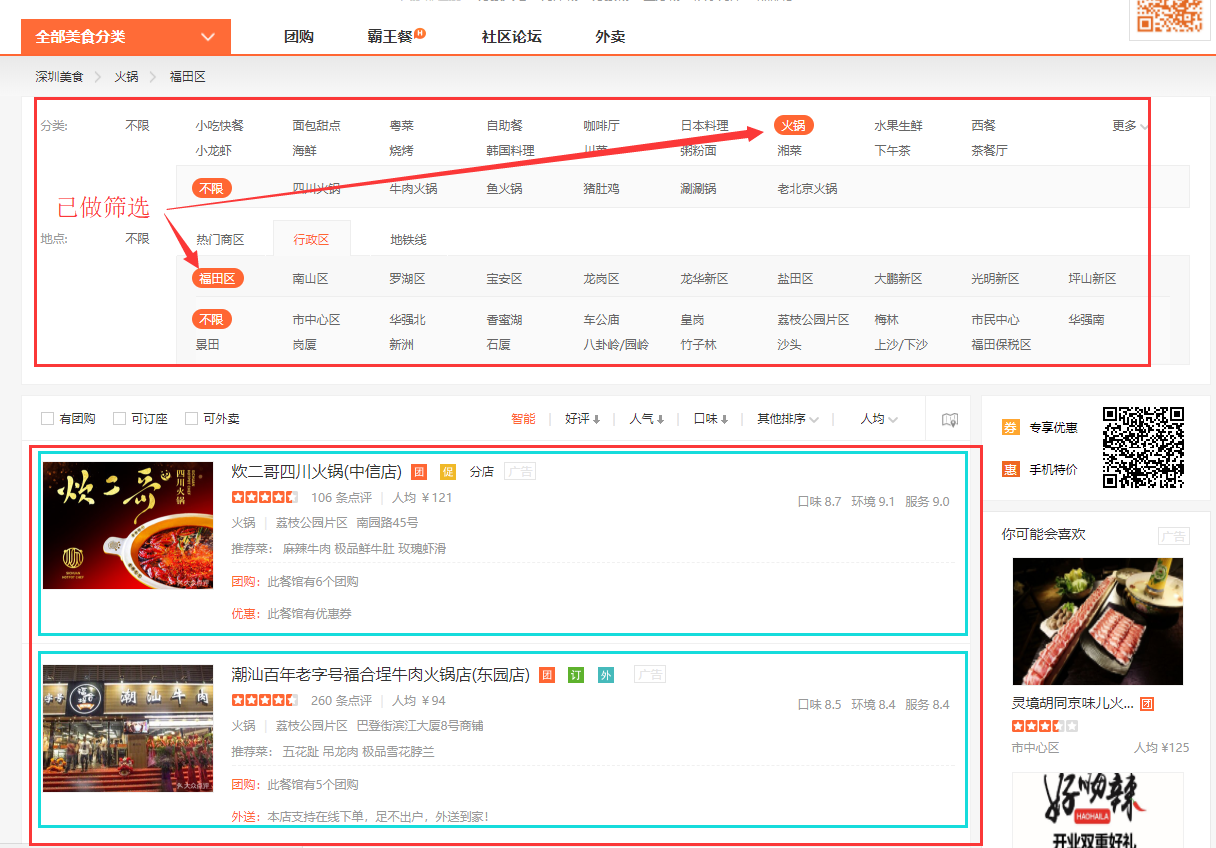1216x848 pixels.
Task: Choose the 自助餐 category
Action: click(x=504, y=126)
